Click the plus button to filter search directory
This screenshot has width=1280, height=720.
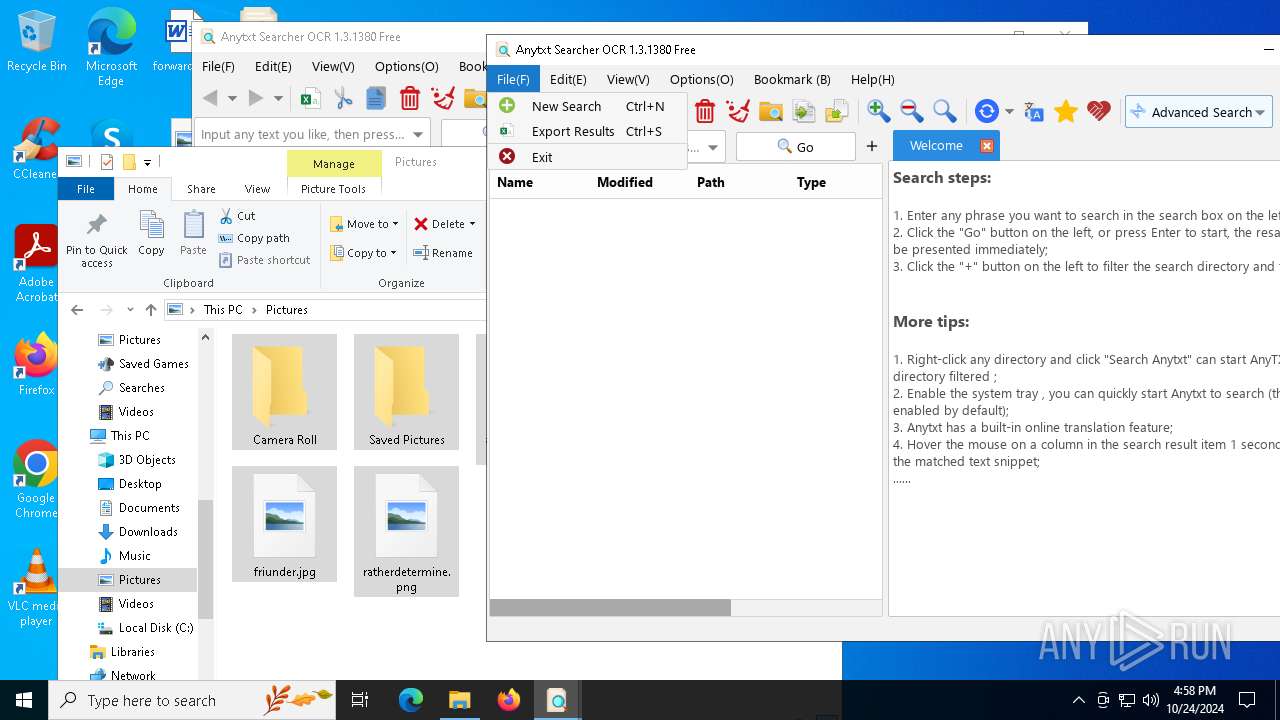click(x=872, y=146)
